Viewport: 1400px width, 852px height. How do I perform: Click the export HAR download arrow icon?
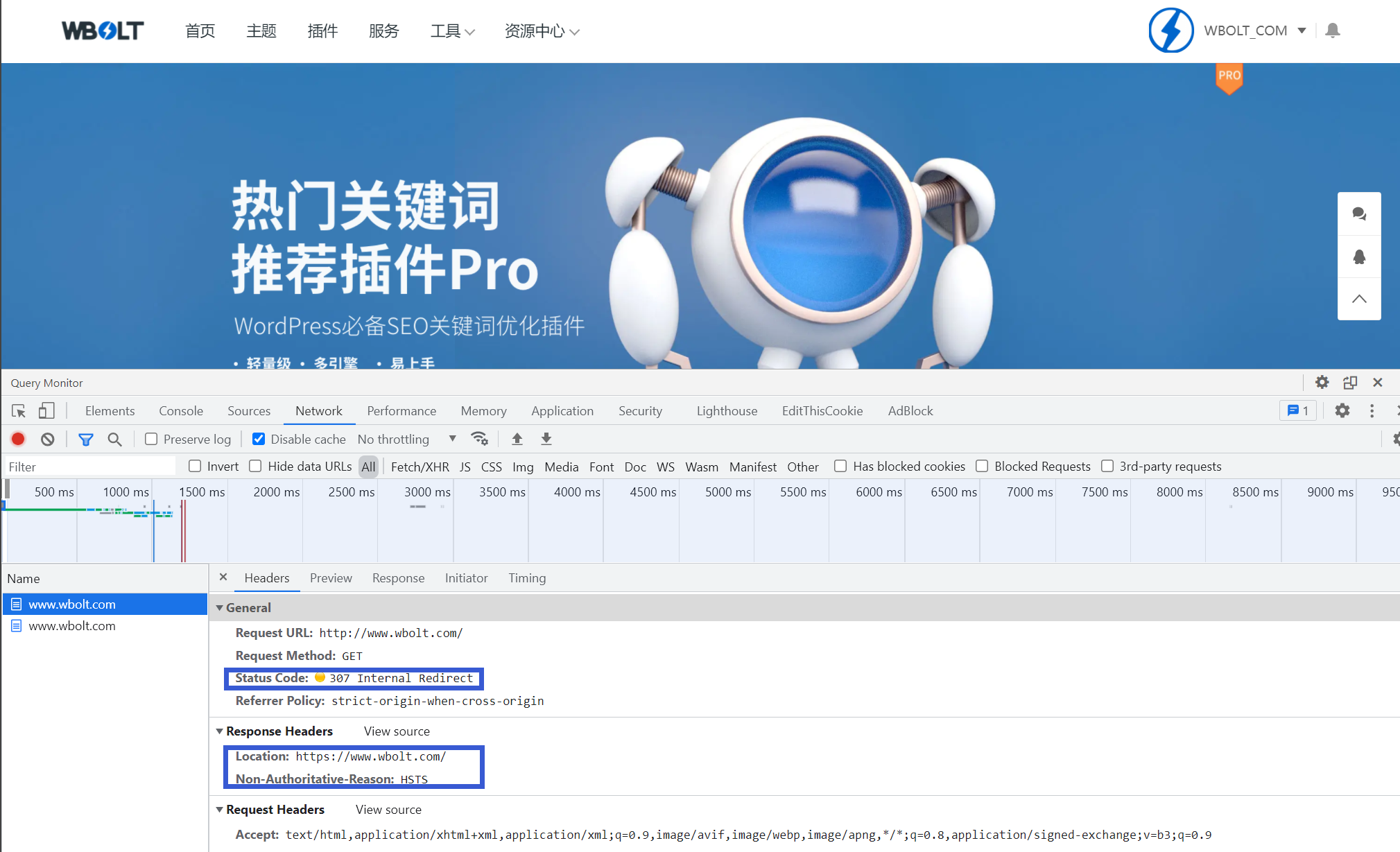click(546, 439)
